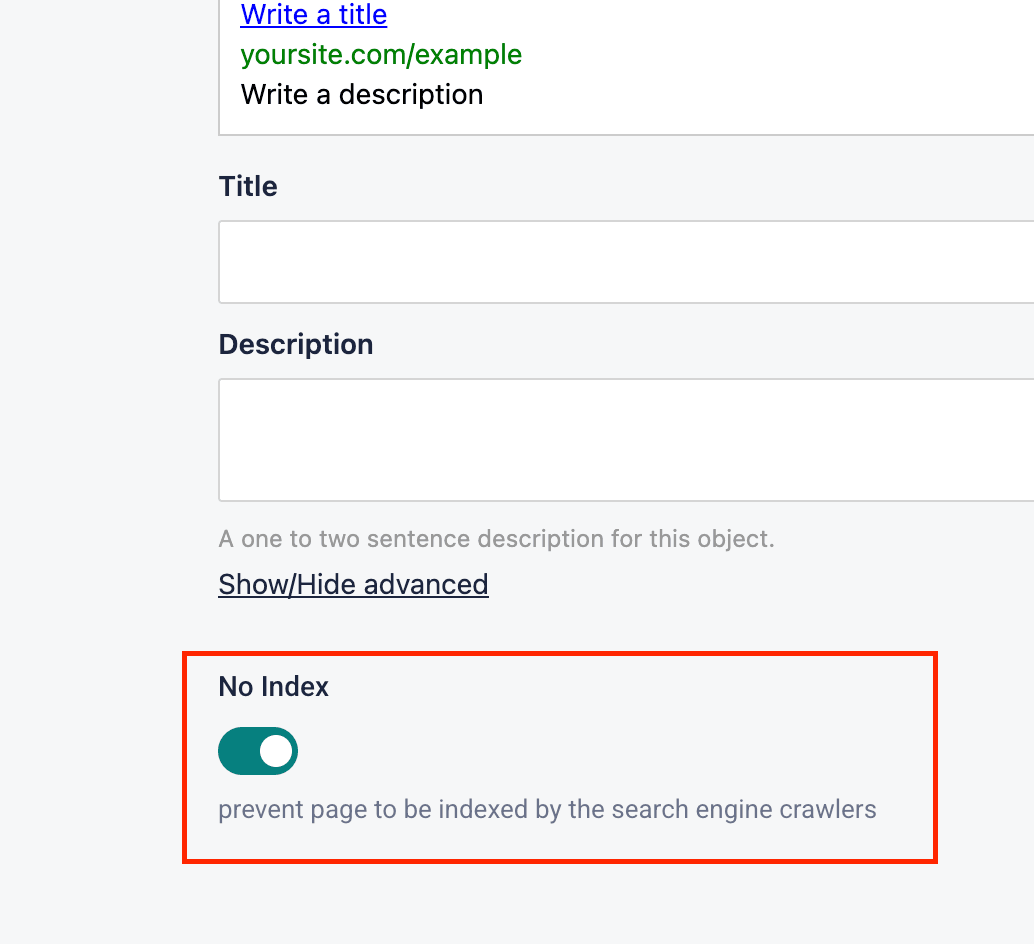This screenshot has width=1034, height=944.
Task: Click the Title field label
Action: coord(248,187)
